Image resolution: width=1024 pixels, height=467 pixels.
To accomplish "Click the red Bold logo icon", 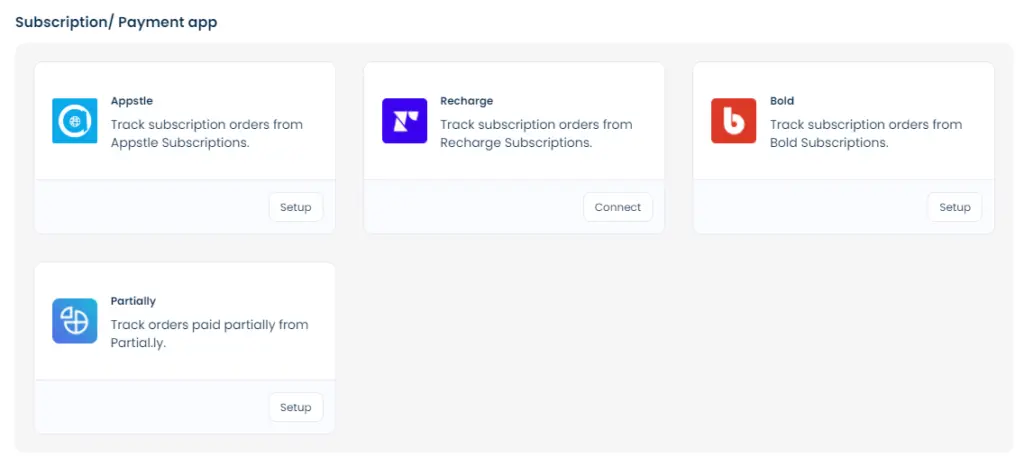I will [733, 121].
